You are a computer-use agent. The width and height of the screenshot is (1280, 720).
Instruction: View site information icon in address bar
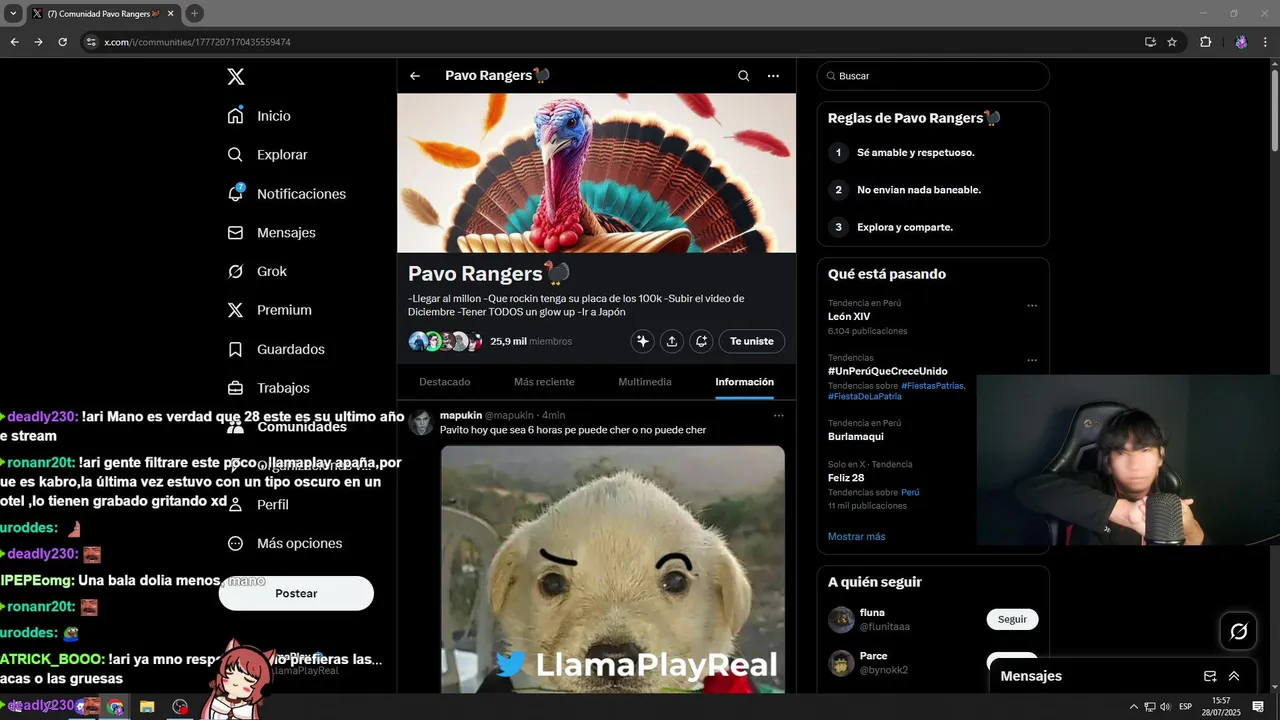pos(91,42)
